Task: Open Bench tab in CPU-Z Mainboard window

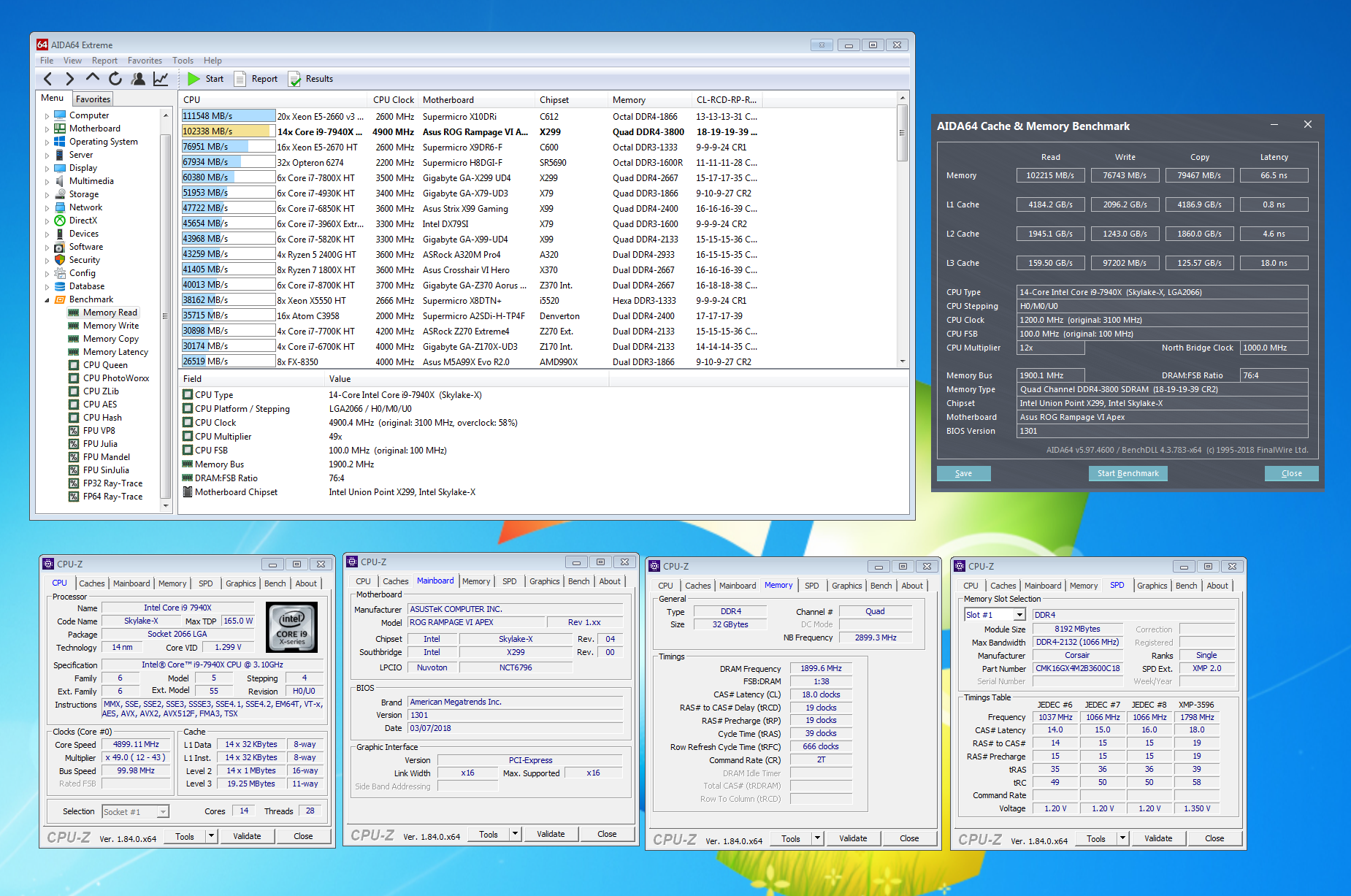Action: (579, 581)
